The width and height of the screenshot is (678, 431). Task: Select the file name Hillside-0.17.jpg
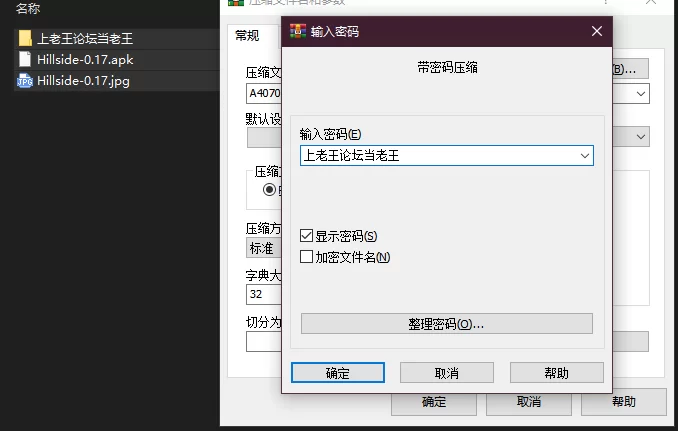click(83, 81)
